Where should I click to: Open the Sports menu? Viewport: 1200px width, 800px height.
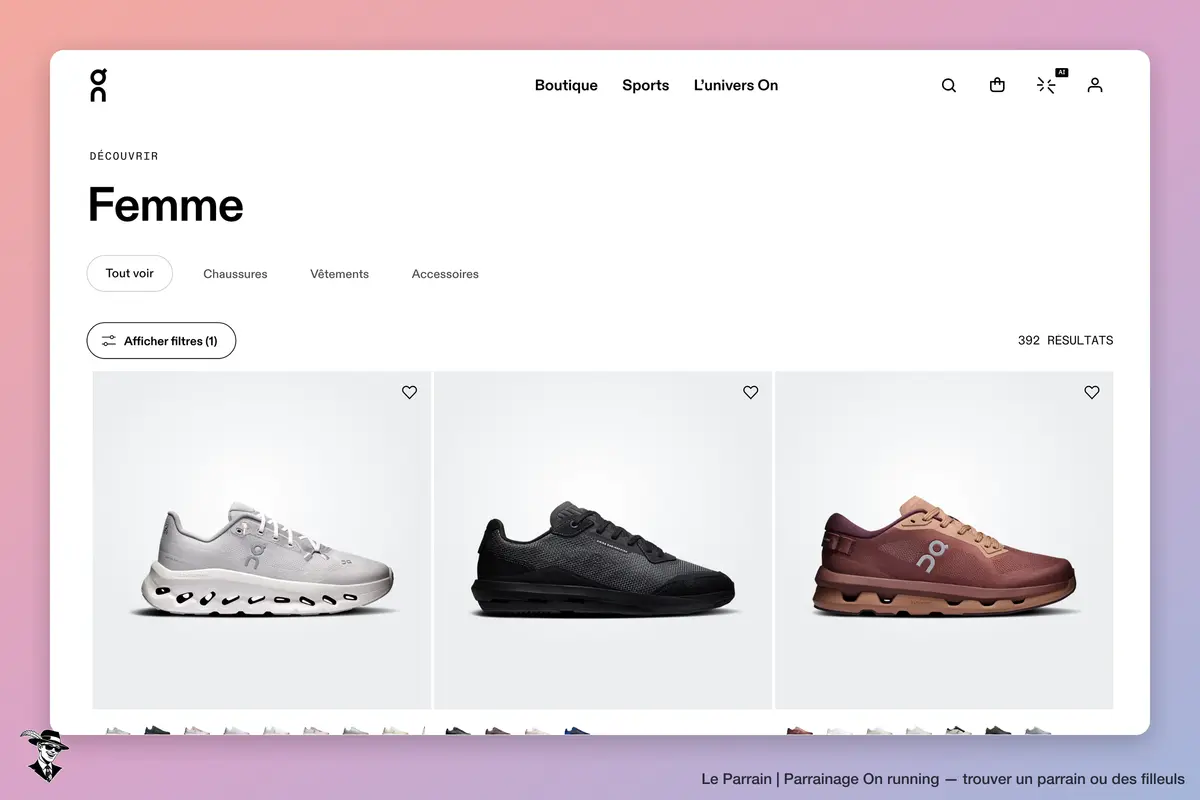pos(646,85)
